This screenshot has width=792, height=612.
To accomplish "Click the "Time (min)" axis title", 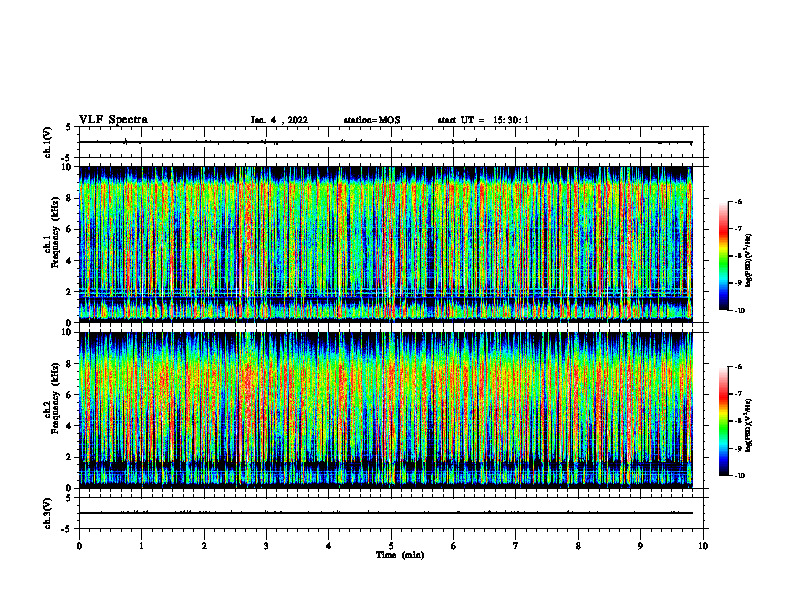I will pos(400,555).
